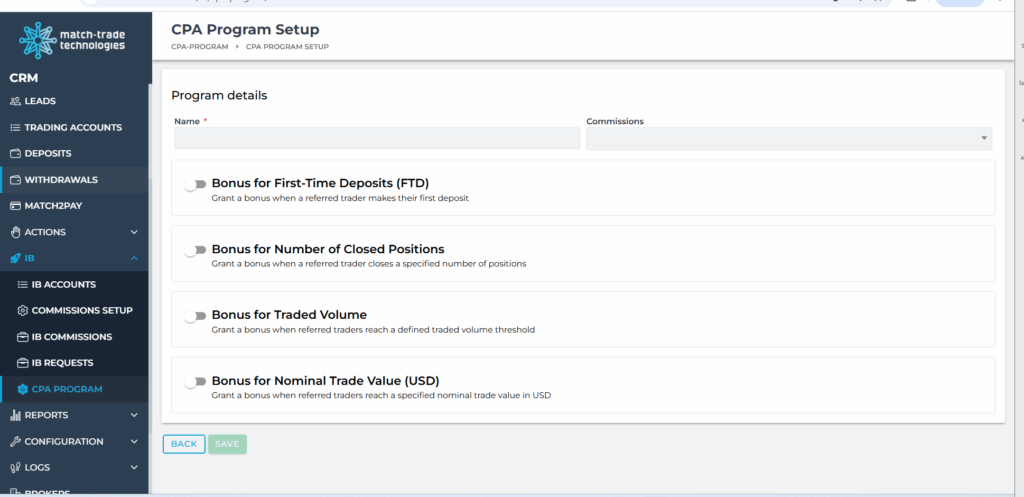Switch on Bonus for Nominal Trade Value
This screenshot has width=1024, height=497.
(195, 382)
